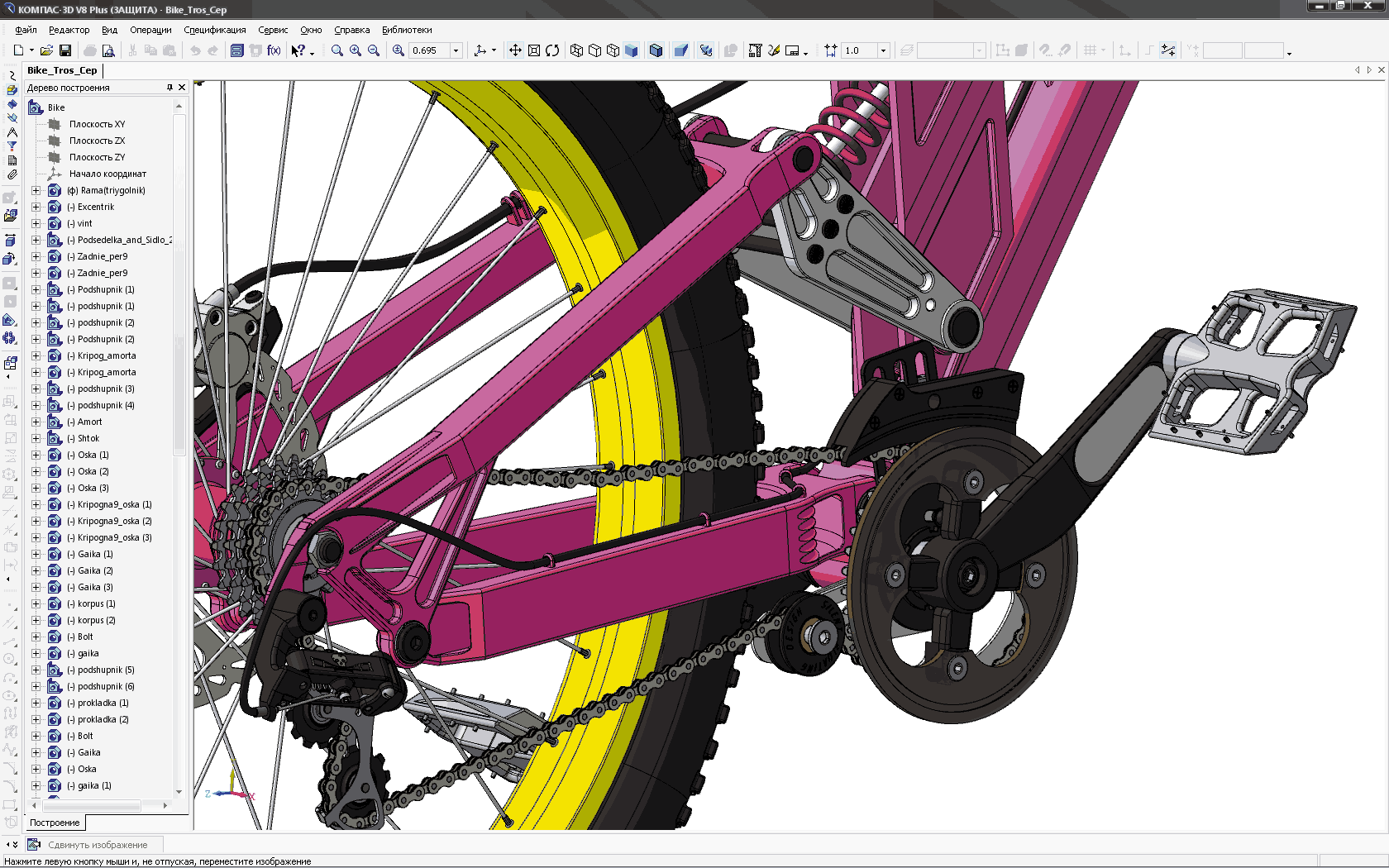
Task: Switch to shaded display mode icon
Action: [x=632, y=50]
